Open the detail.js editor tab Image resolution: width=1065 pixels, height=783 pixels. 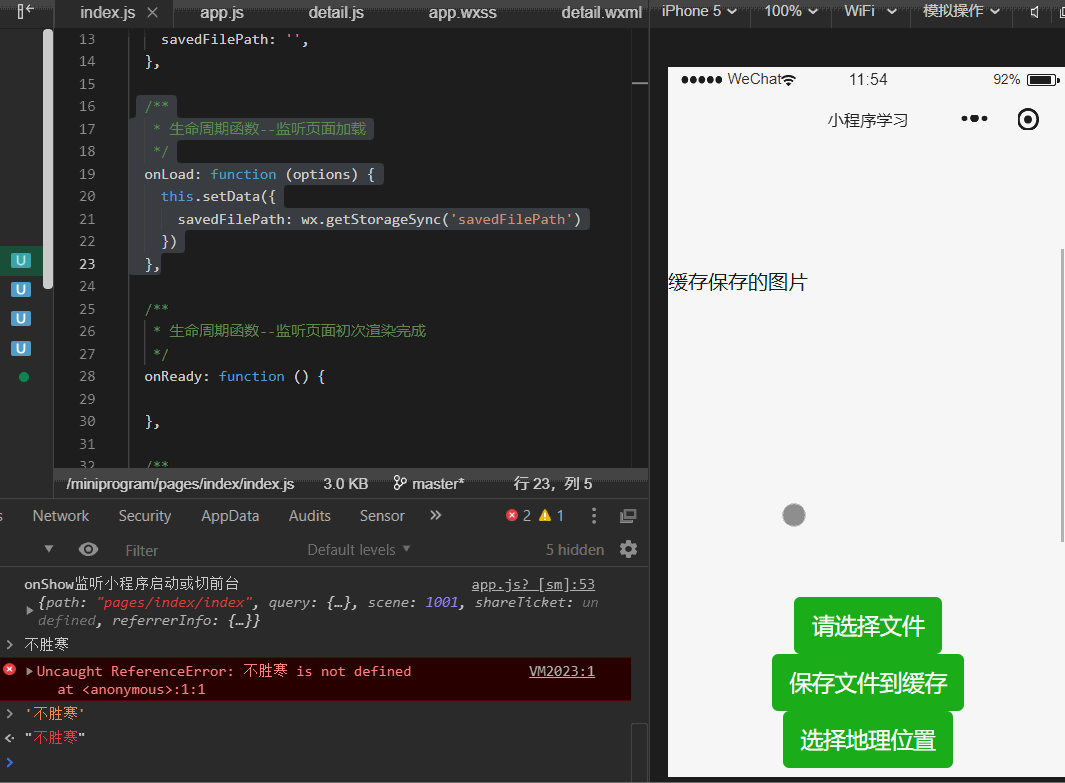pos(336,12)
